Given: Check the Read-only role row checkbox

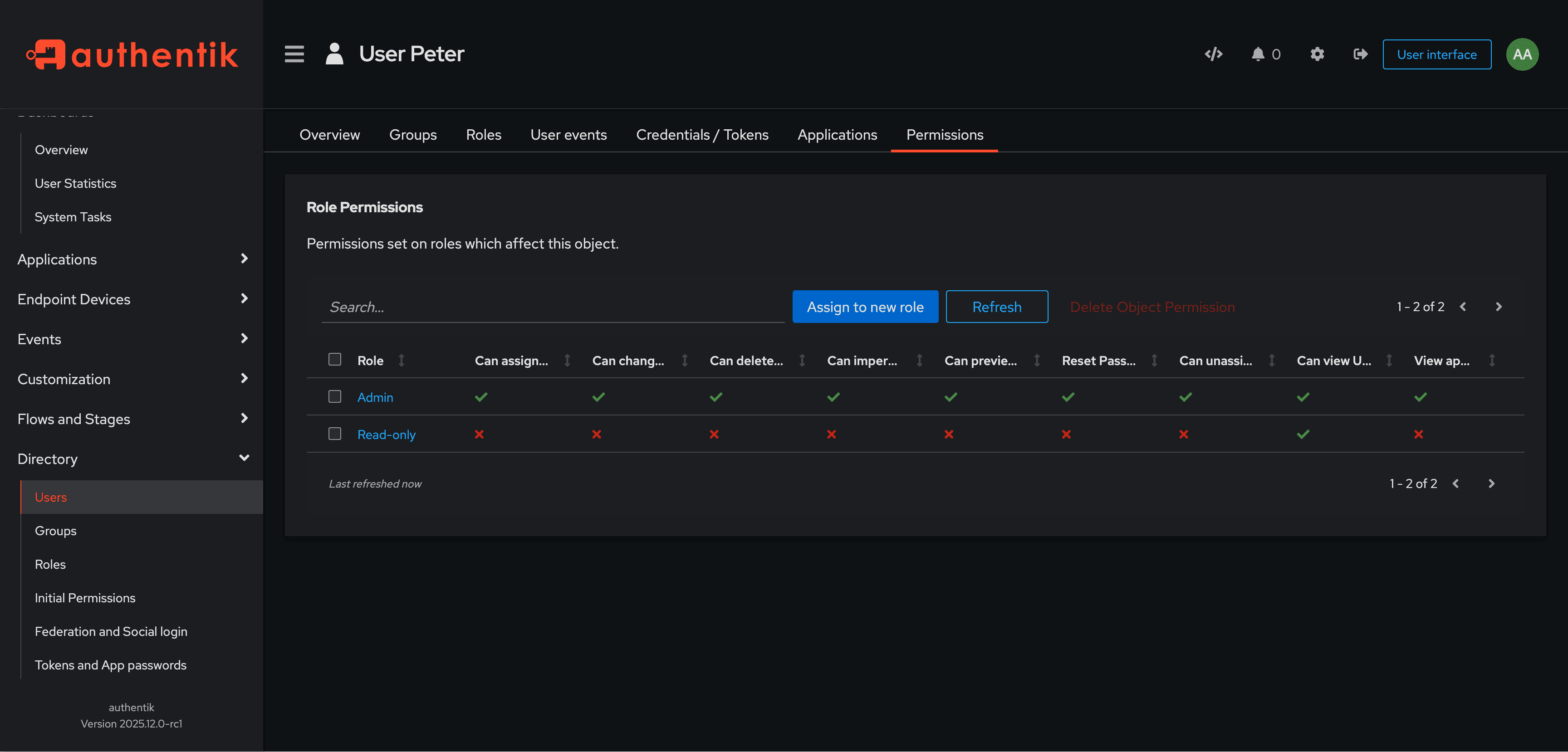Looking at the screenshot, I should [x=335, y=434].
